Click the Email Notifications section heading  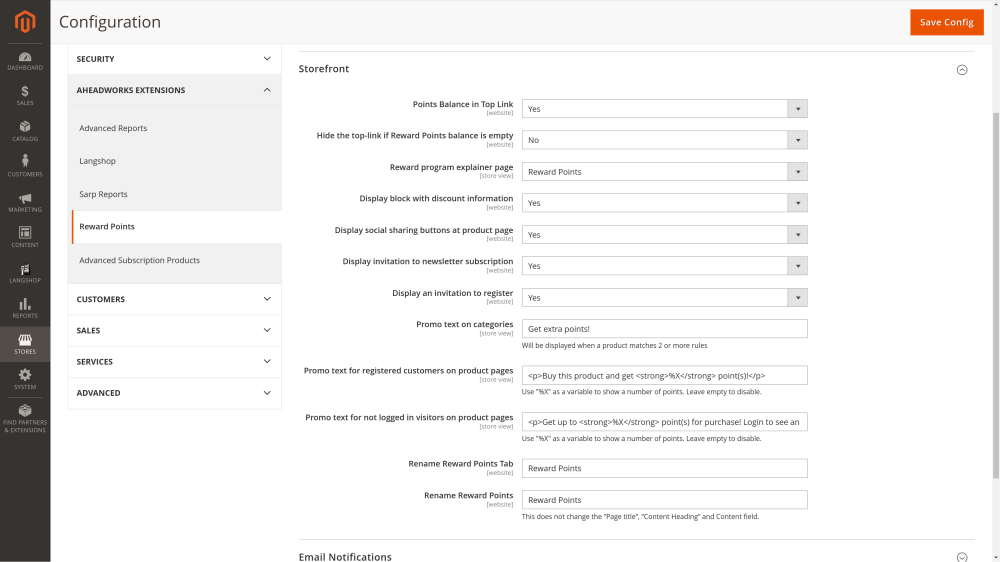[345, 557]
